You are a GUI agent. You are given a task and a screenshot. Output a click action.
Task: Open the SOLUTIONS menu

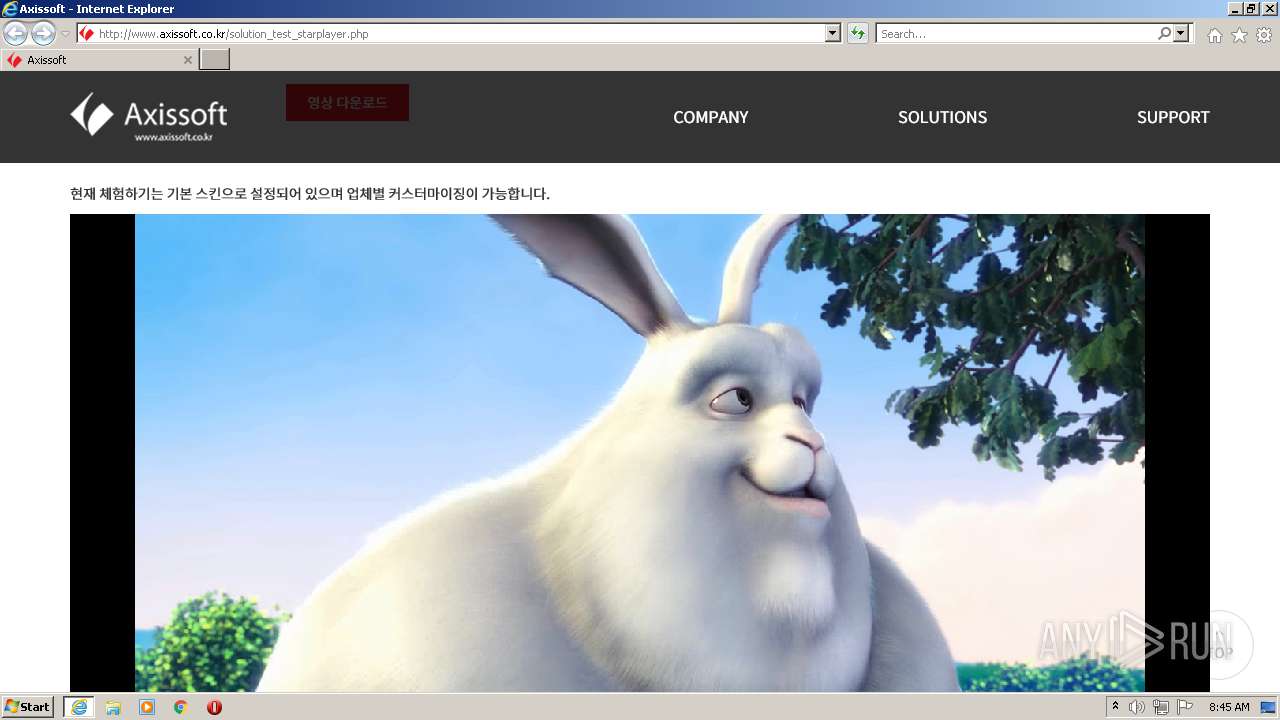942,117
